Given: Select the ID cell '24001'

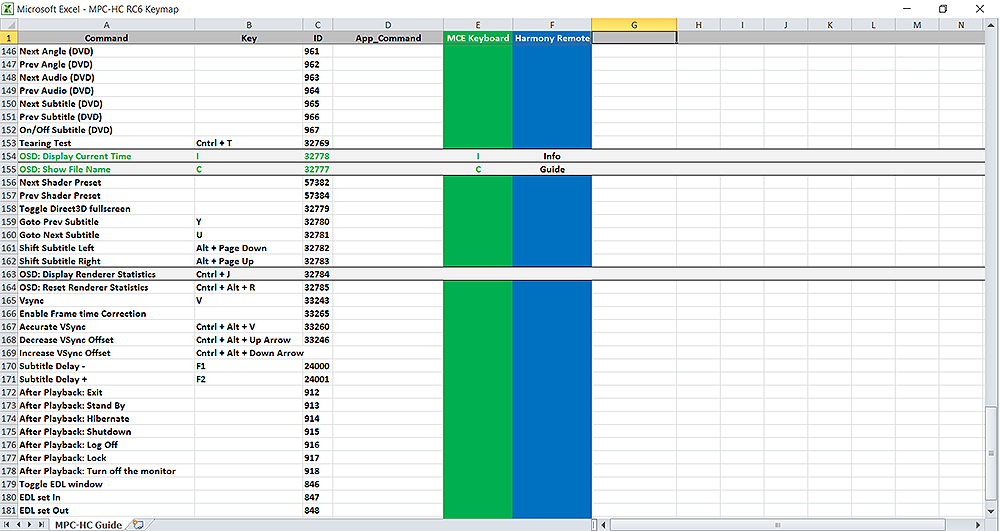Looking at the screenshot, I should pyautogui.click(x=318, y=379).
